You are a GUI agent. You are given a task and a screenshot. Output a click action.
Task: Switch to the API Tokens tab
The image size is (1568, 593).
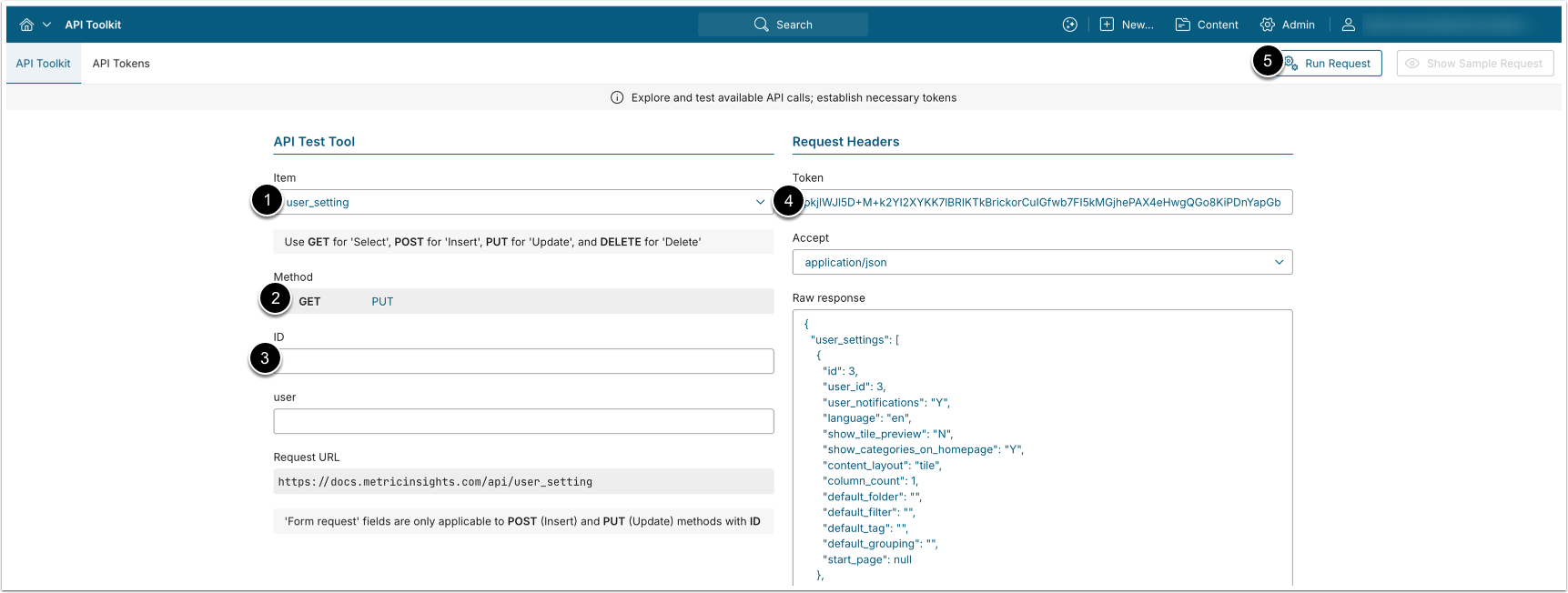[x=121, y=64]
